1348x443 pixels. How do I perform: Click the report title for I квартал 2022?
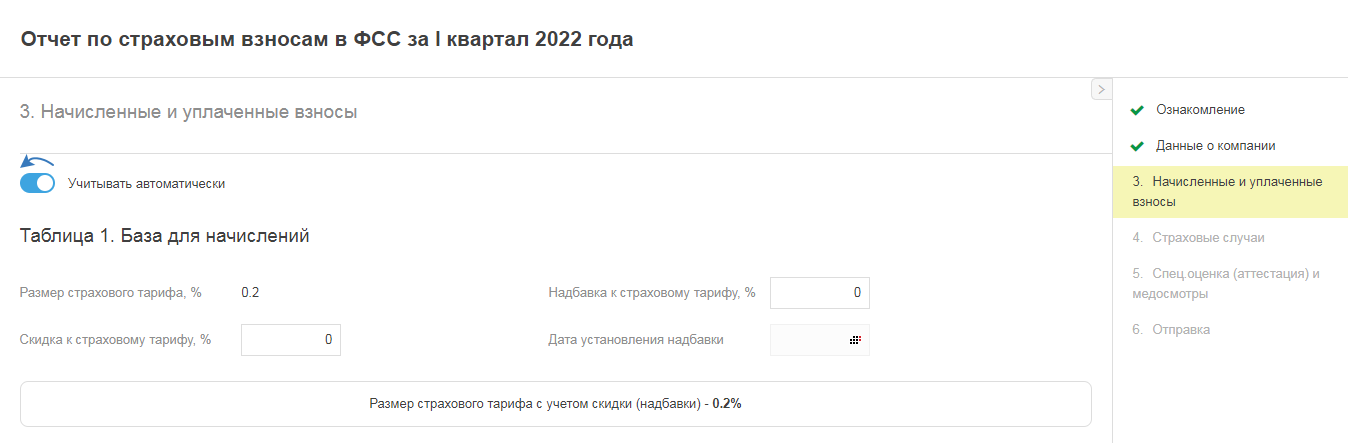326,40
